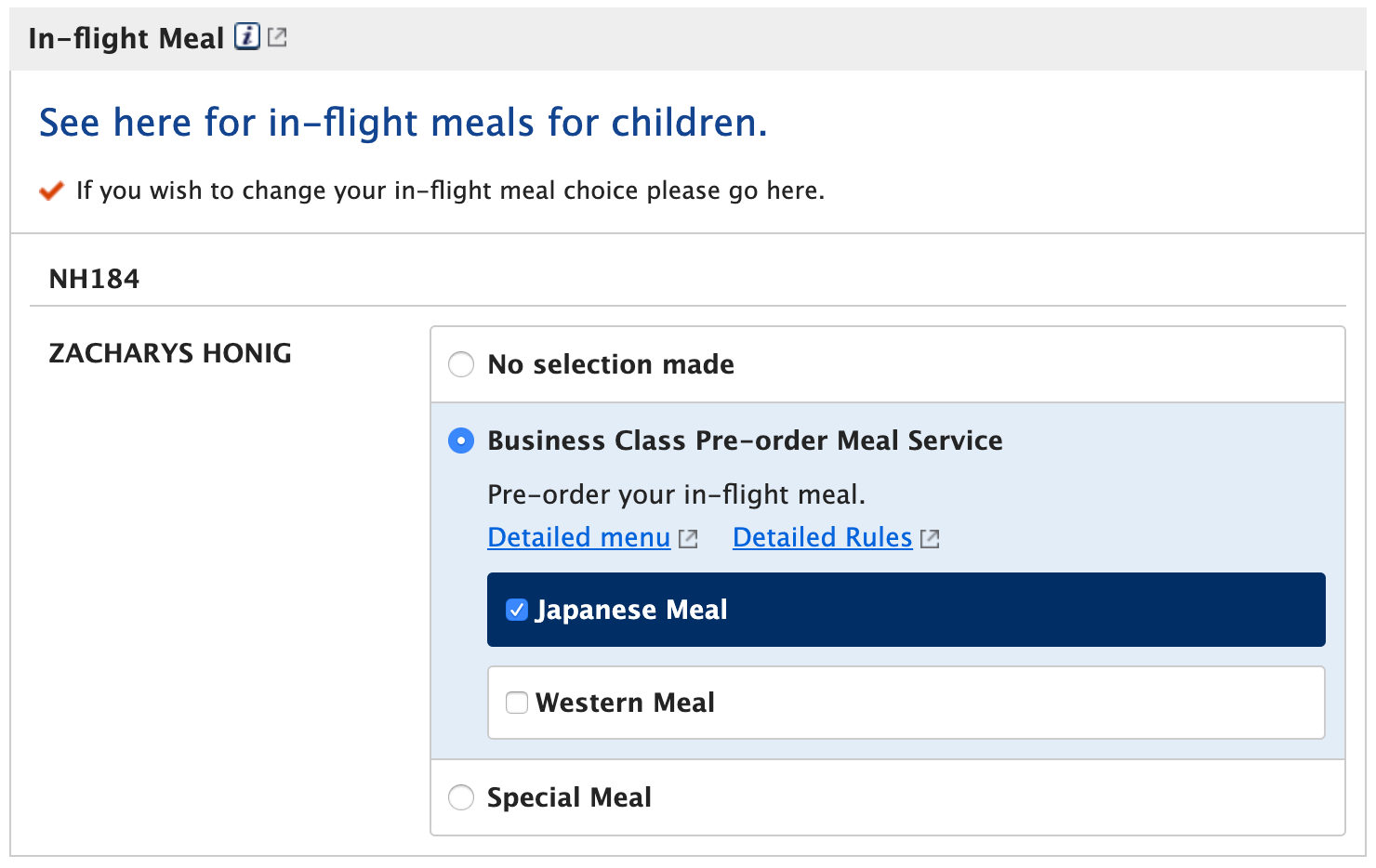Click the 'Japanese Meal' label text
Screen dimensions: 1376x868
pos(631,610)
